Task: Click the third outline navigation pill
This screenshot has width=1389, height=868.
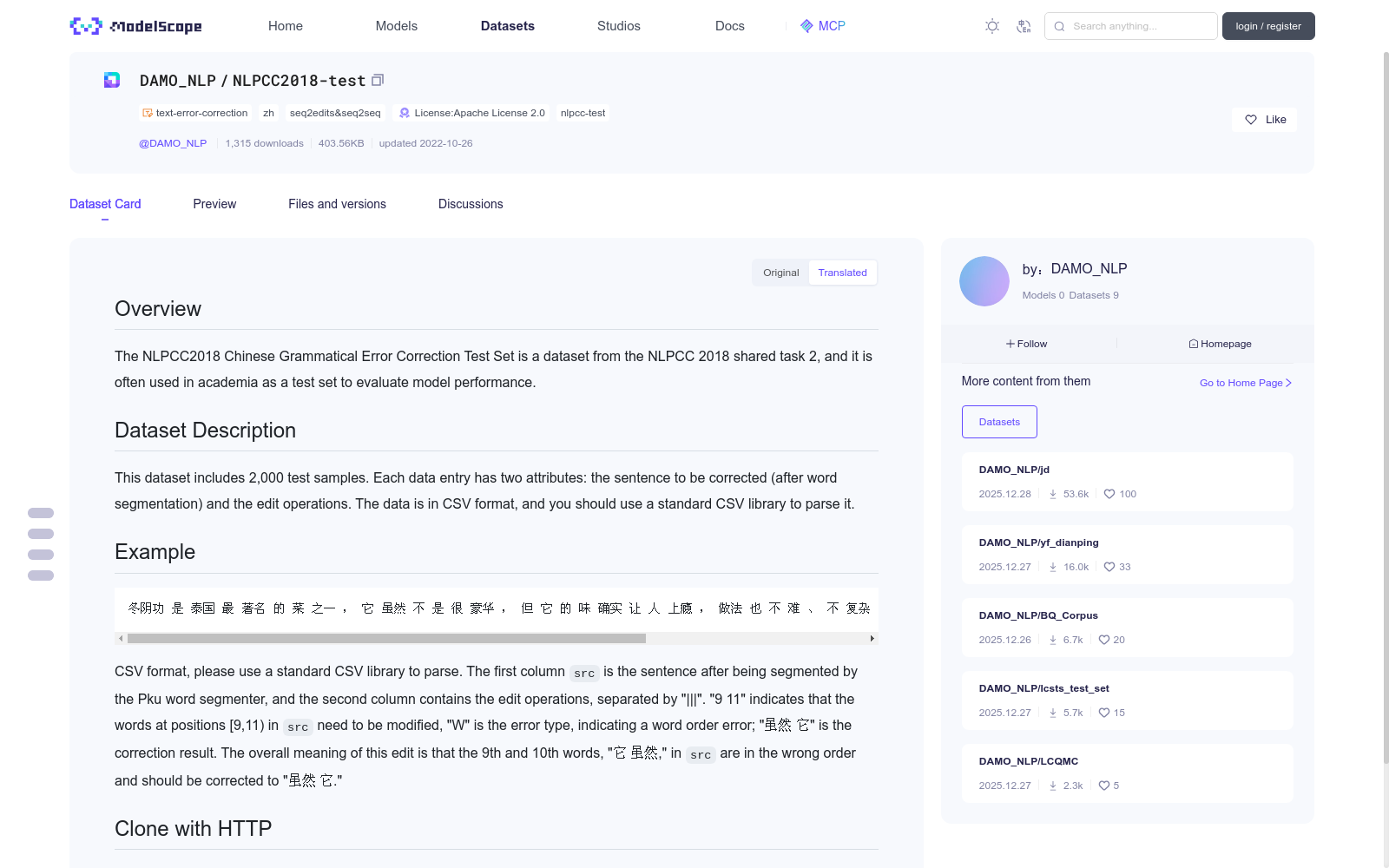Action: tap(41, 555)
